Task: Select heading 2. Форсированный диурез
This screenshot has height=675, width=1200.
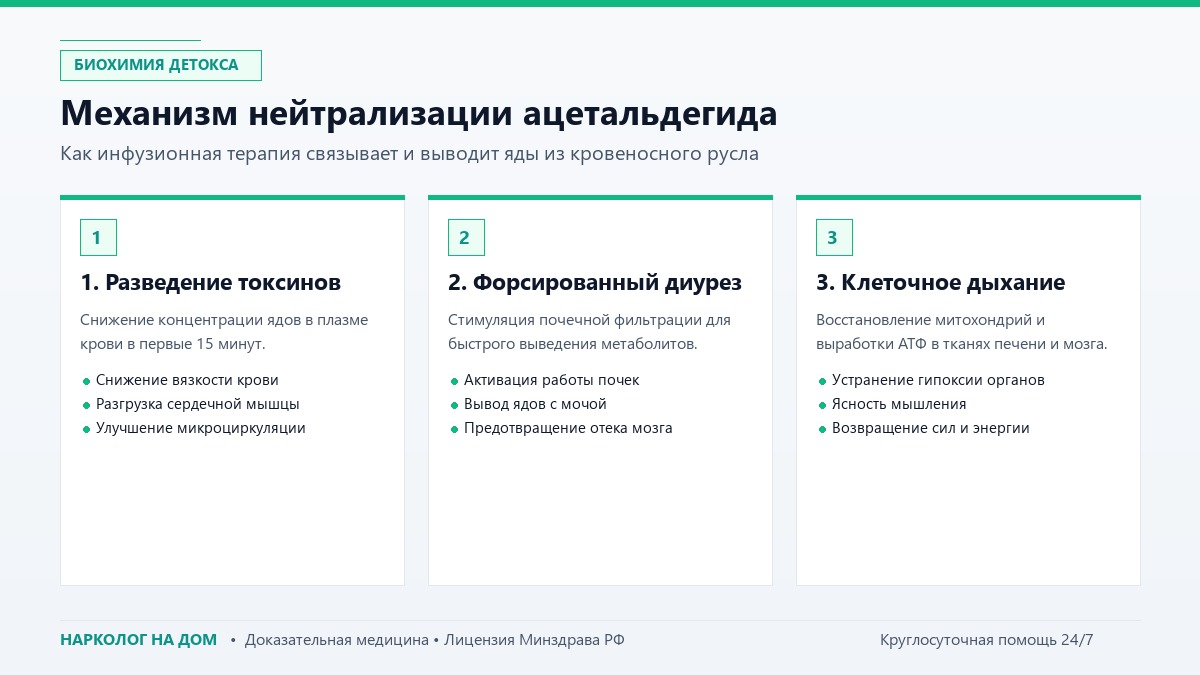Action: (595, 283)
